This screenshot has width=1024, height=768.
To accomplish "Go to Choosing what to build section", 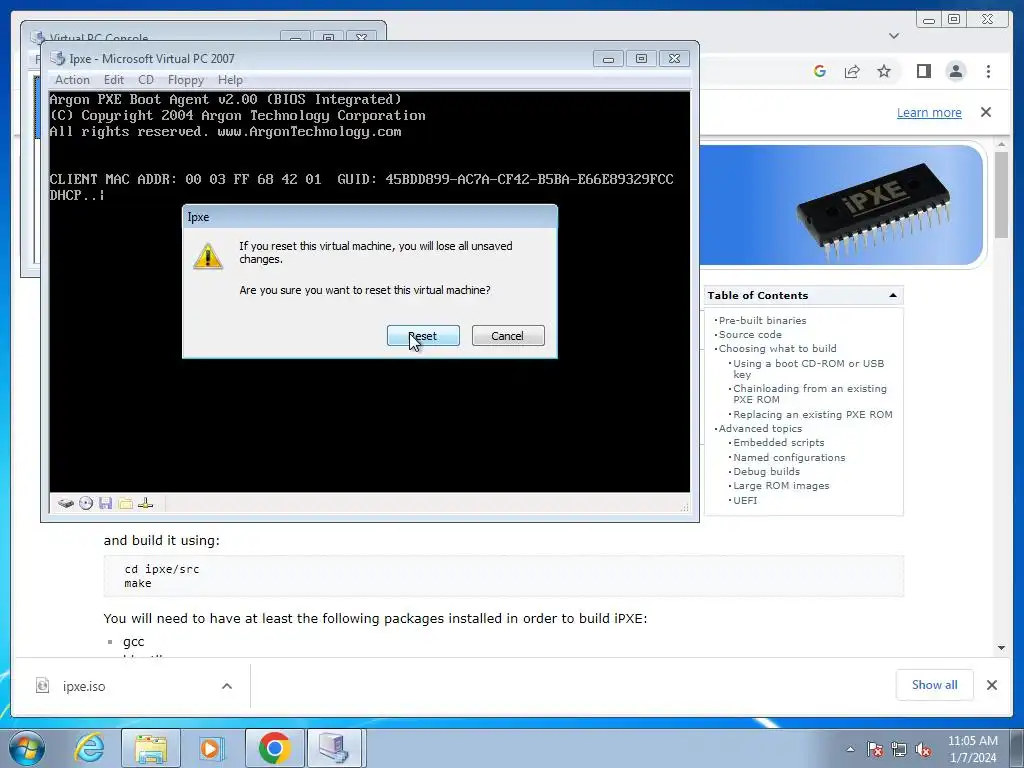I will pyautogui.click(x=777, y=349).
